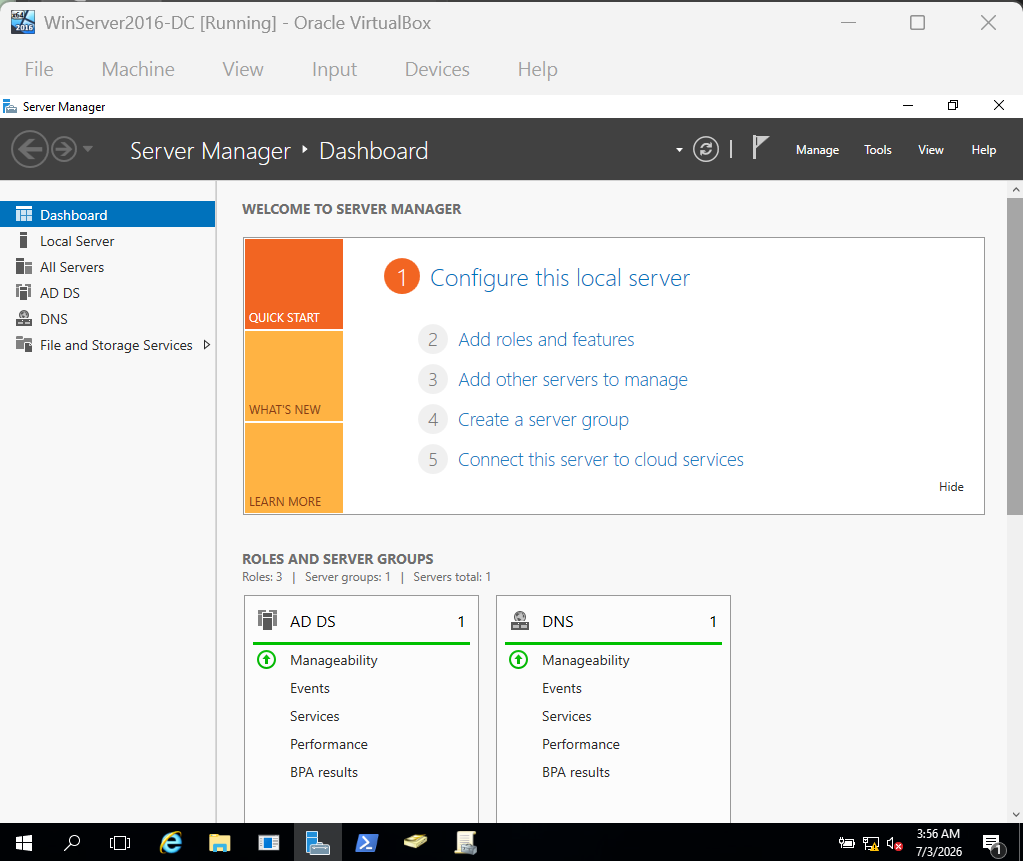Open Add other servers to manage

tap(573, 380)
